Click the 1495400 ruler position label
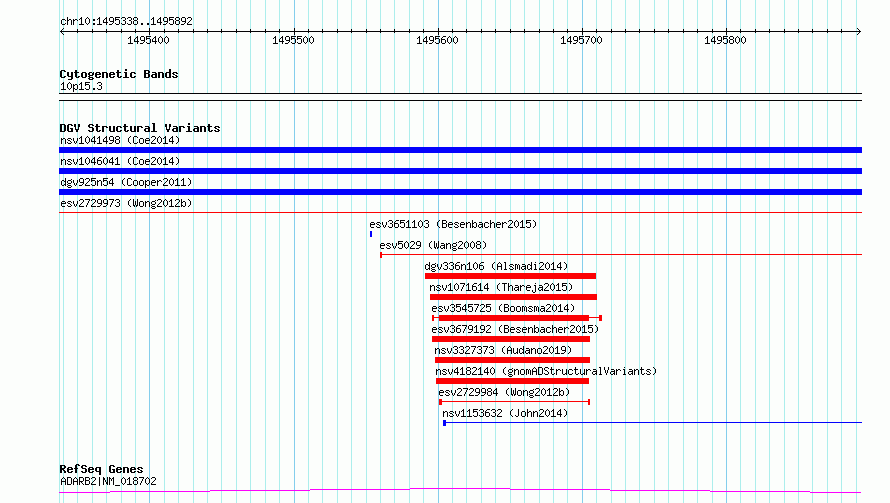Screen dimensions: 890x503 pos(148,40)
